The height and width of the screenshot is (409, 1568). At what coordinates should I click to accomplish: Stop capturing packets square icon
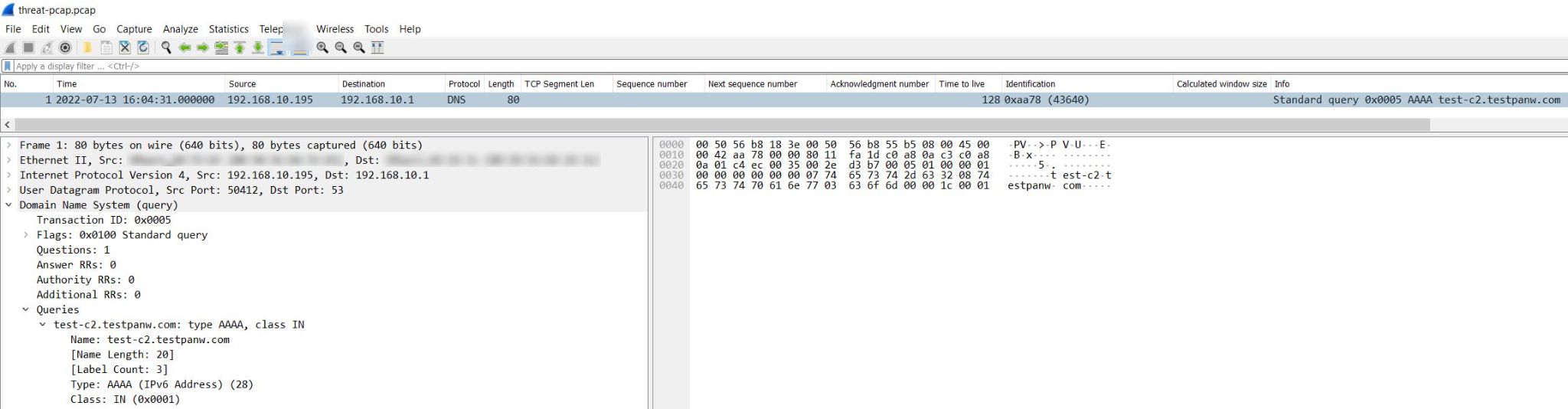click(x=28, y=47)
